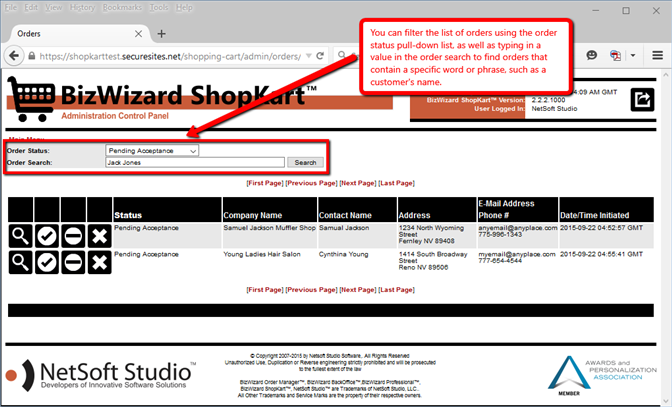
Task: Click the Search button
Action: [305, 162]
